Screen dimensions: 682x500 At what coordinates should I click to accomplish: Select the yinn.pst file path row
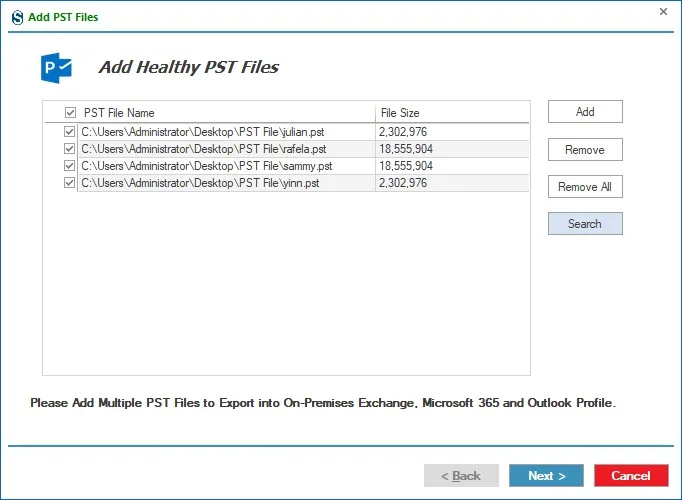[226, 183]
